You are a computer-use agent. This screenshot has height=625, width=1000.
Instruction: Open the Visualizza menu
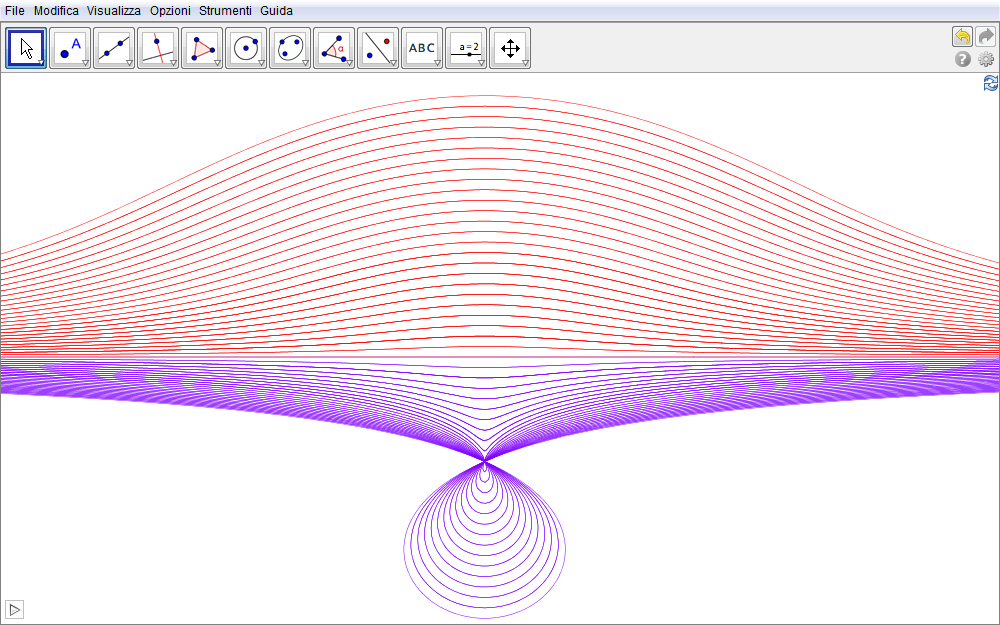tap(113, 10)
